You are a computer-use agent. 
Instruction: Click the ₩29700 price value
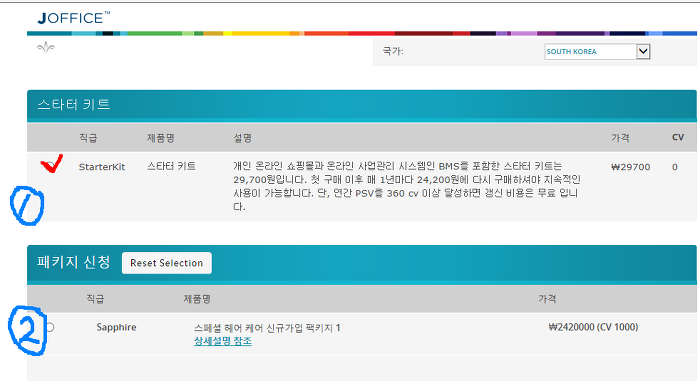pos(630,167)
